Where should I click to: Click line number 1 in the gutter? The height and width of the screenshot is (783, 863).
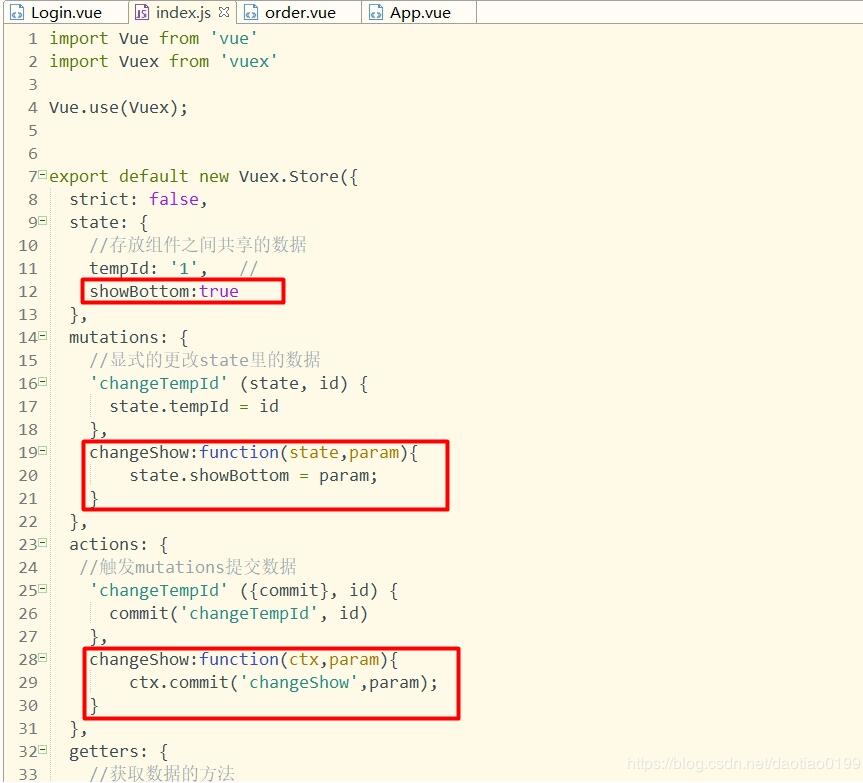point(33,39)
